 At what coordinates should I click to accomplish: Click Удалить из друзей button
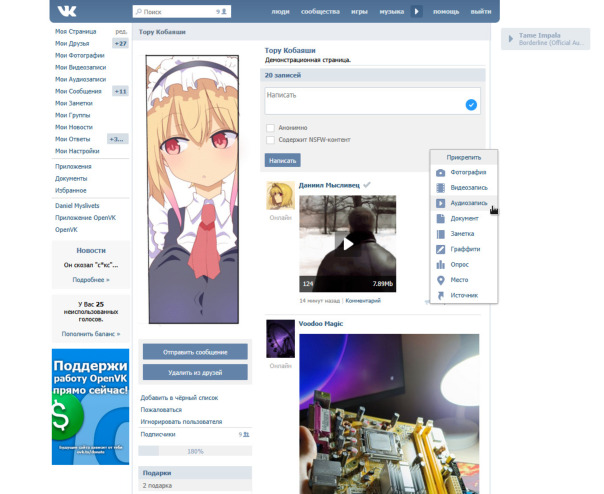click(195, 372)
